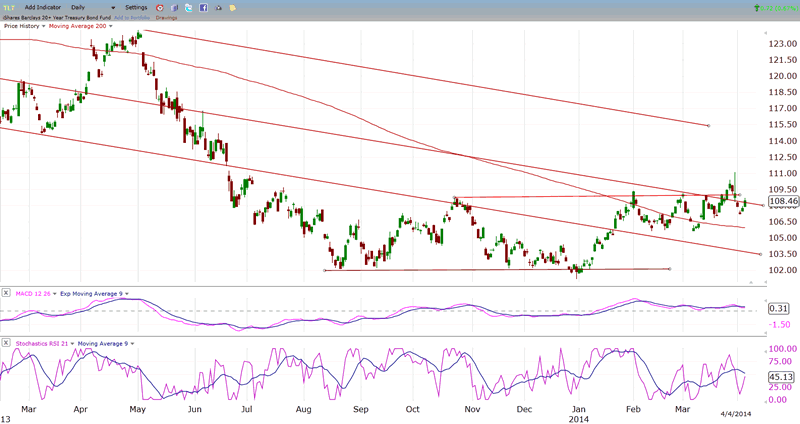Click the purple book icon in toolbar
This screenshot has width=800, height=424.
[175, 7]
